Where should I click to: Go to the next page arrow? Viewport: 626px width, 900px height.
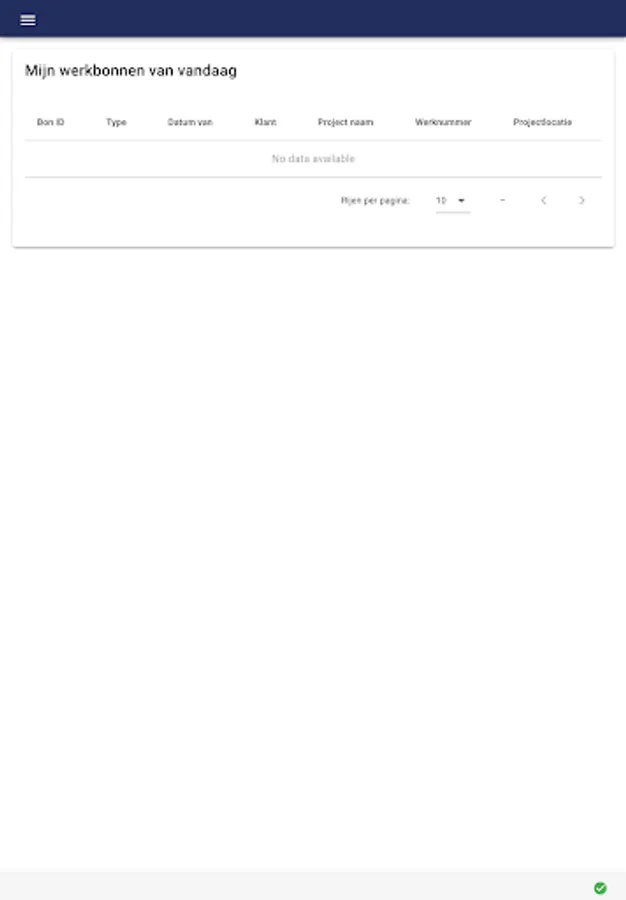pos(581,200)
